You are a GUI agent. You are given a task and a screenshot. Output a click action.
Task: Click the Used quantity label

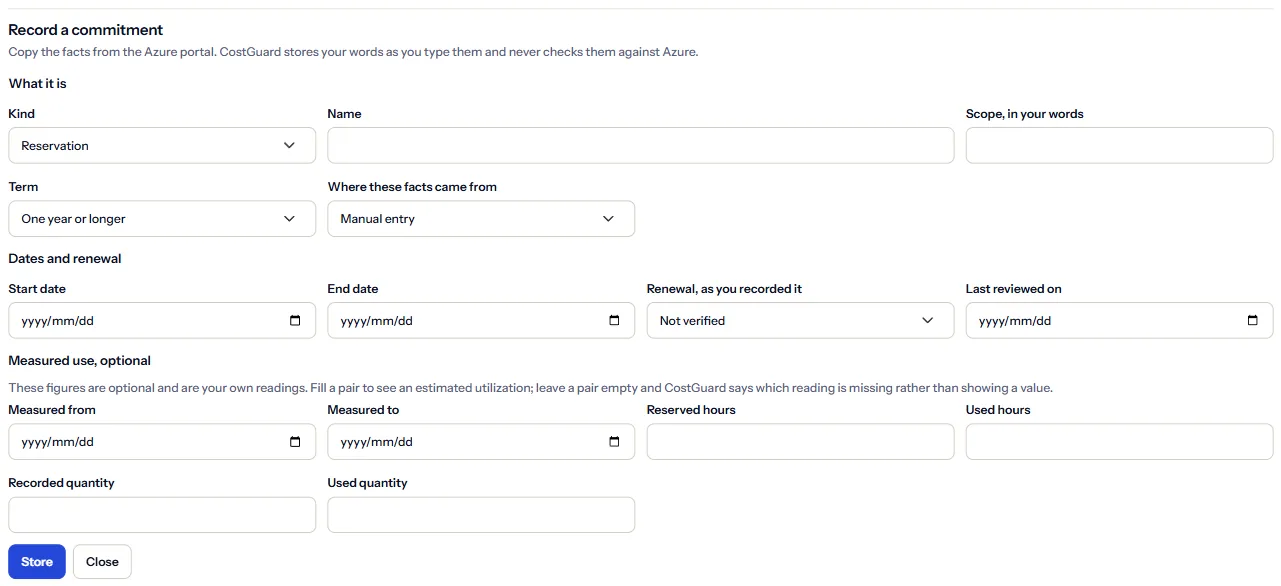point(367,483)
